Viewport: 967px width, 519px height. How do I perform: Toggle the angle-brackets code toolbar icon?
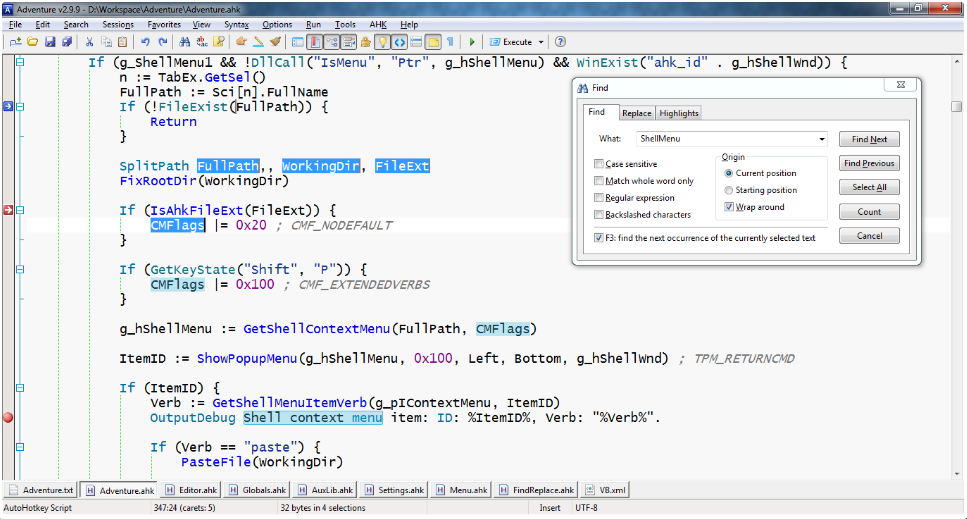pyautogui.click(x=400, y=42)
